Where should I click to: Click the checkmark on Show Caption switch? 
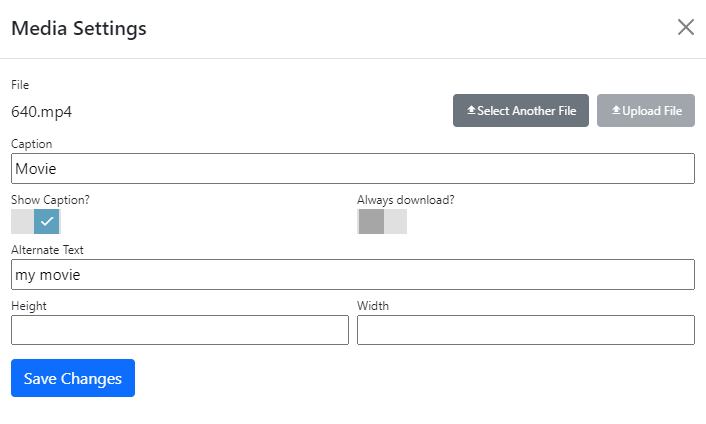coord(47,221)
